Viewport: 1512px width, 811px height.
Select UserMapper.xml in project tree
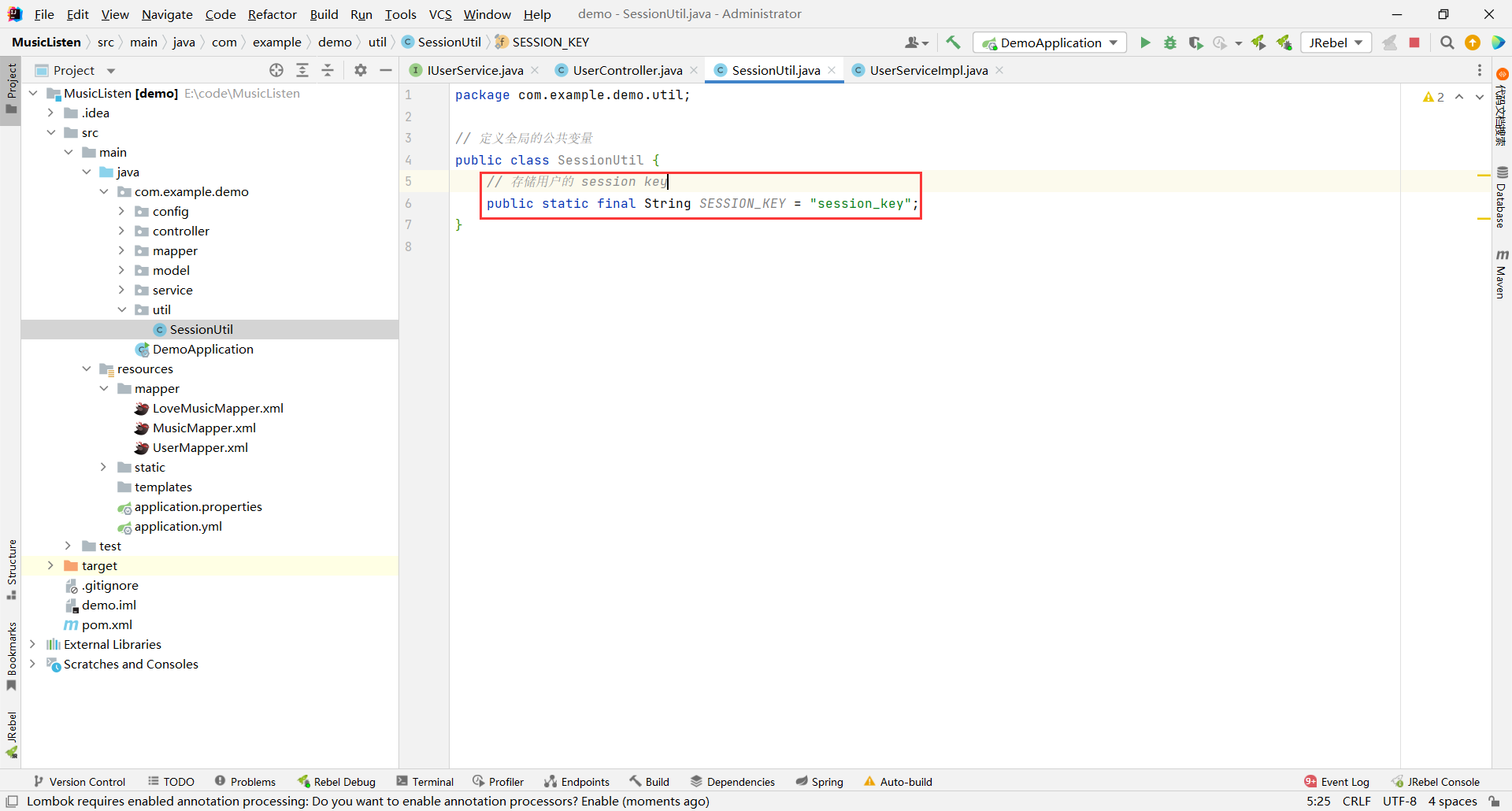point(200,447)
